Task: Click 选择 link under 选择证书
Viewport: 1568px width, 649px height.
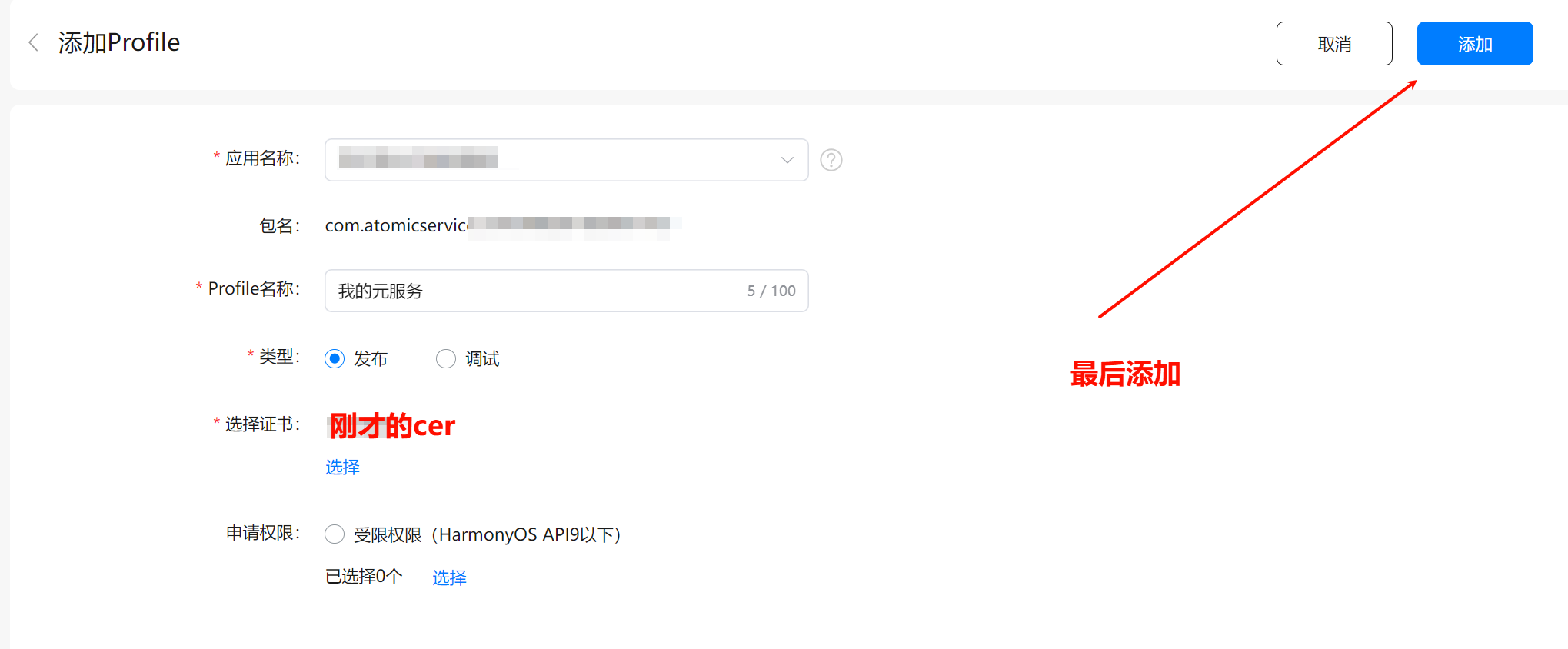Action: [342, 468]
